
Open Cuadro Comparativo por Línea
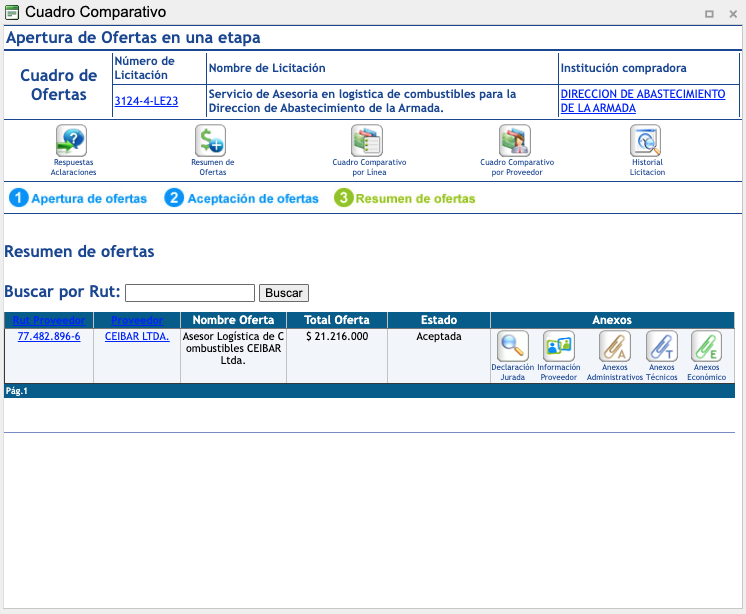click(367, 141)
